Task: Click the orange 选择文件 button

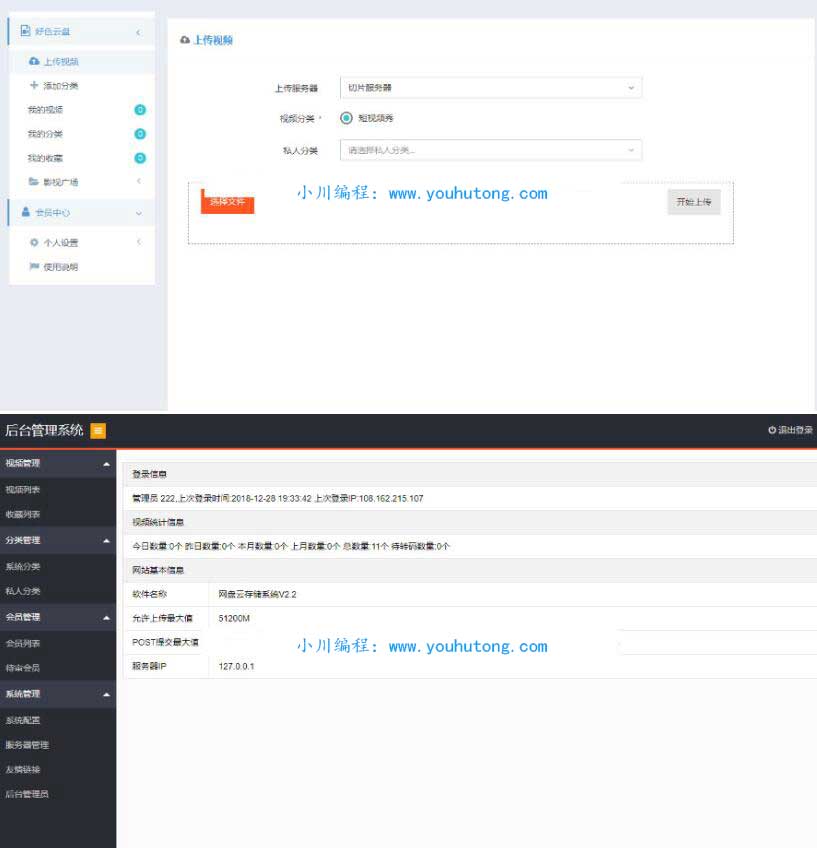Action: [x=227, y=202]
